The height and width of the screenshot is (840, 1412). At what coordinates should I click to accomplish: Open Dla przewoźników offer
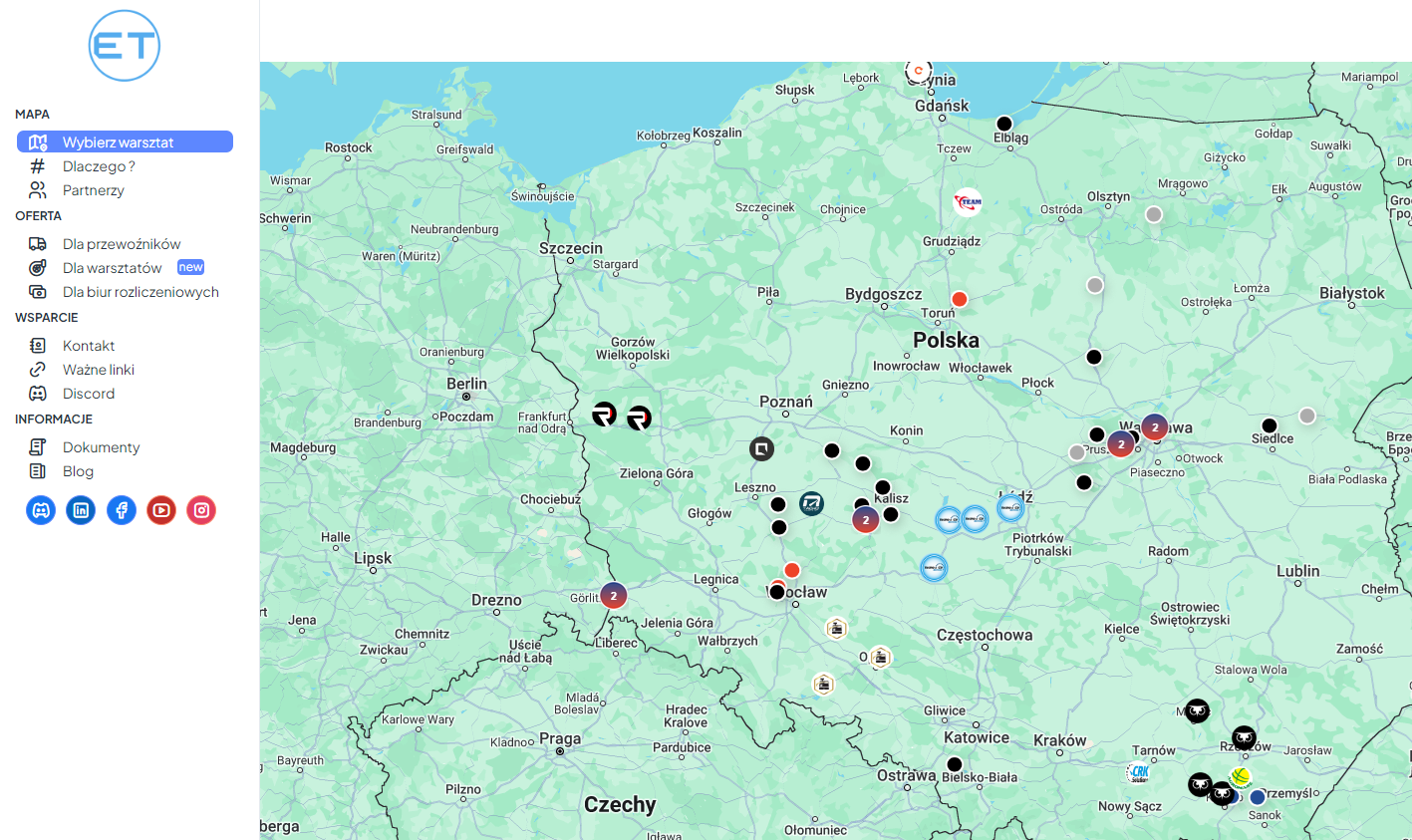(122, 244)
